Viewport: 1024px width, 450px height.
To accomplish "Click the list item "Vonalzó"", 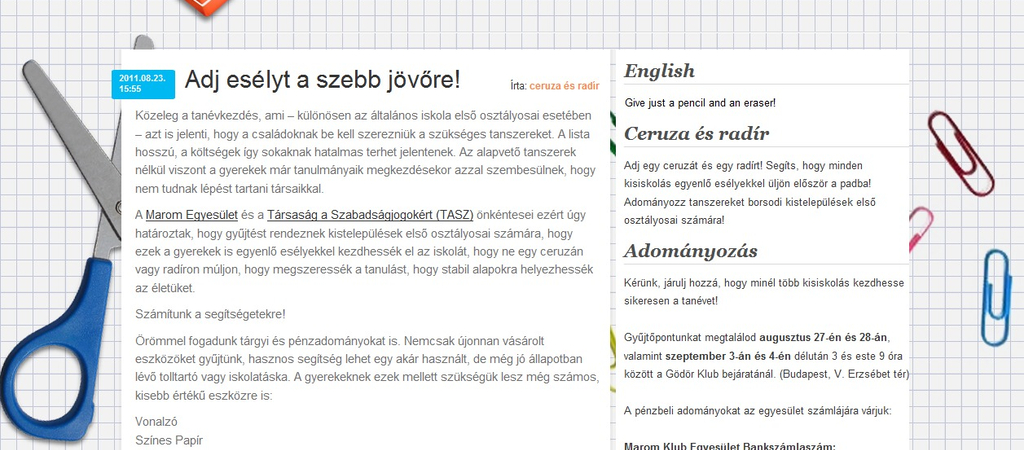I will (156, 422).
